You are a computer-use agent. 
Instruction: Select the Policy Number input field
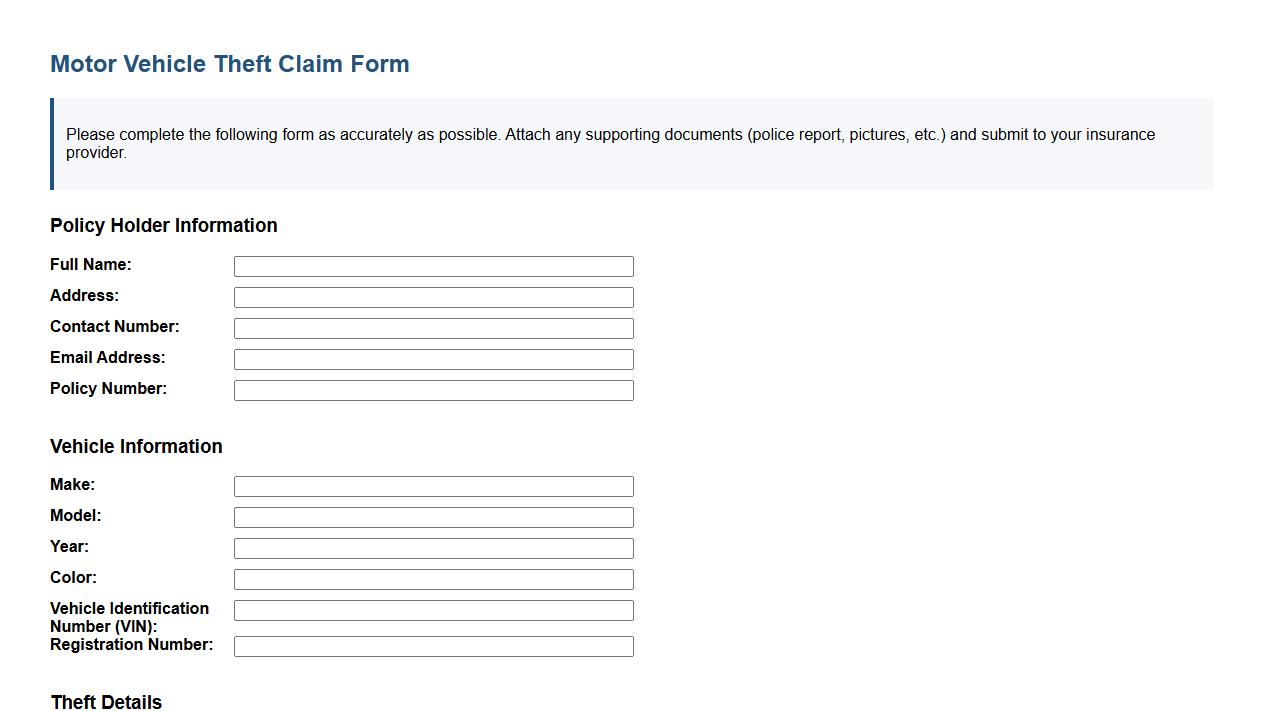click(433, 389)
